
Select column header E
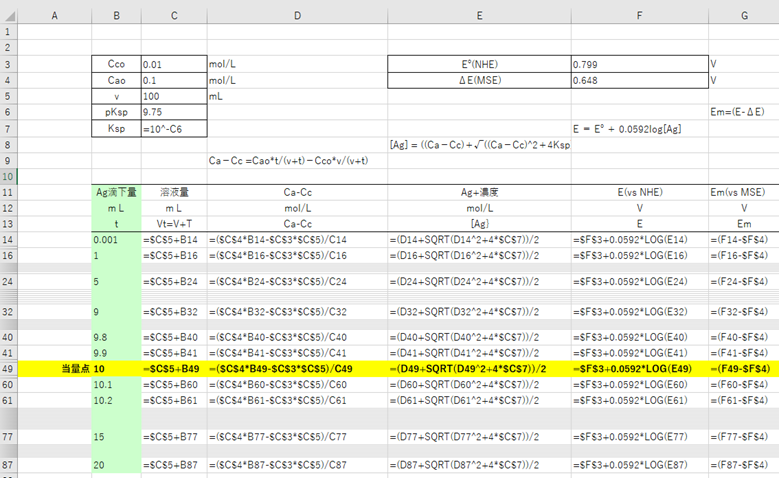pyautogui.click(x=479, y=16)
